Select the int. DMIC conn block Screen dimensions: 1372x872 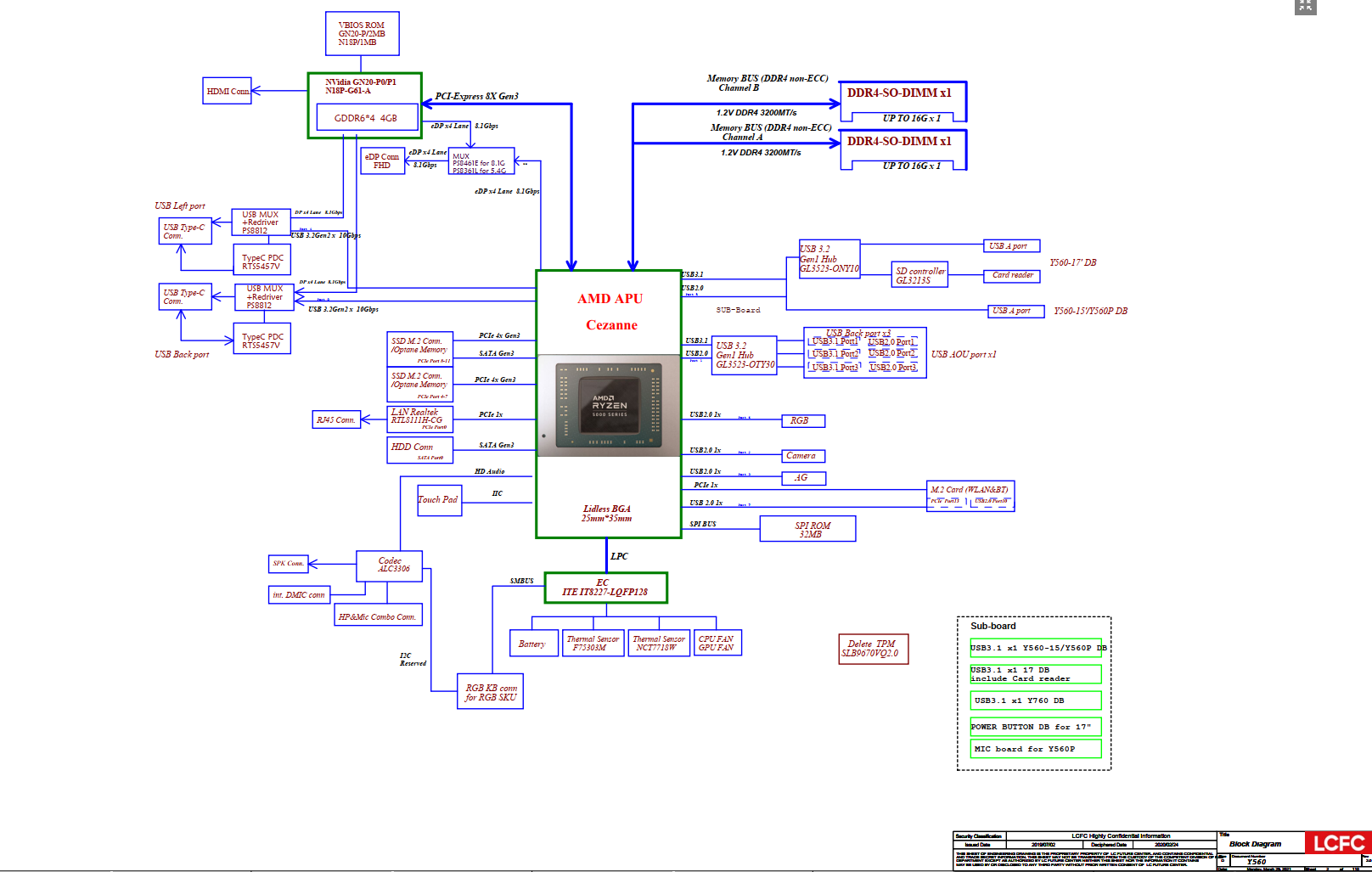(x=299, y=594)
